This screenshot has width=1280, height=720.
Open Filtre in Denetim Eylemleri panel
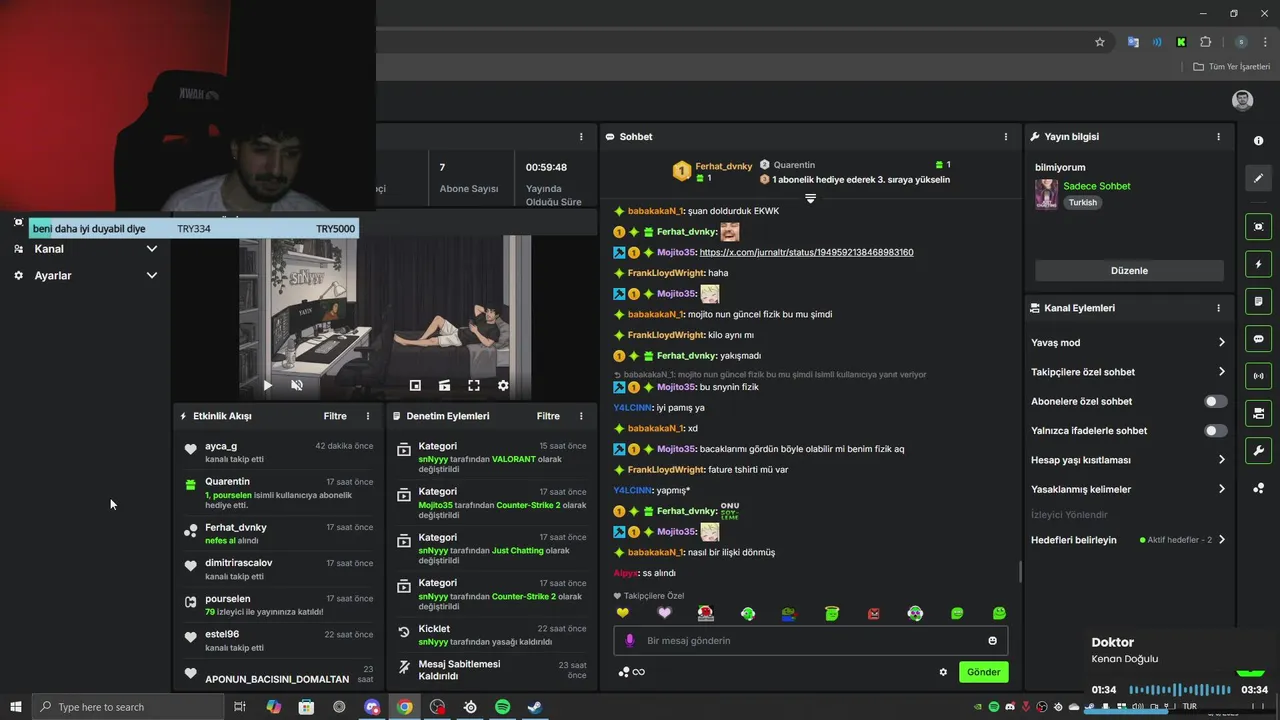tap(548, 416)
